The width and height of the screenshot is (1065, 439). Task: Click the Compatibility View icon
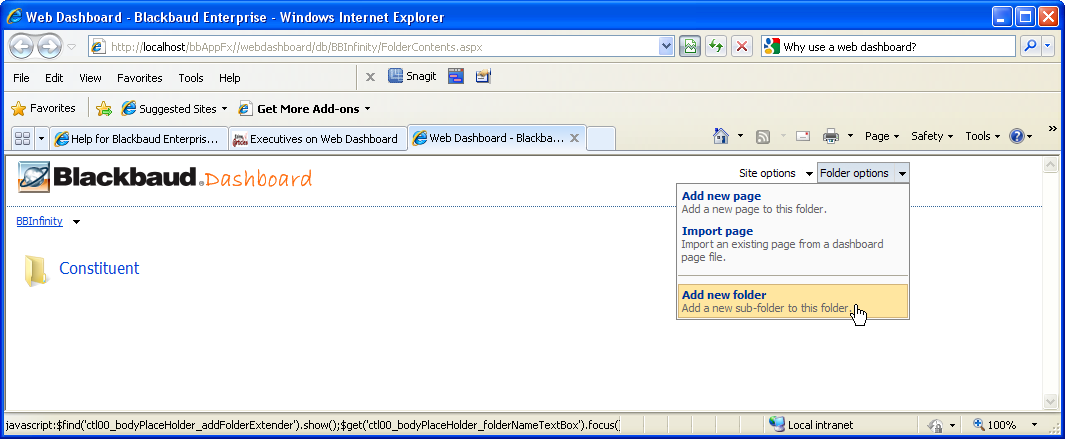coord(689,47)
